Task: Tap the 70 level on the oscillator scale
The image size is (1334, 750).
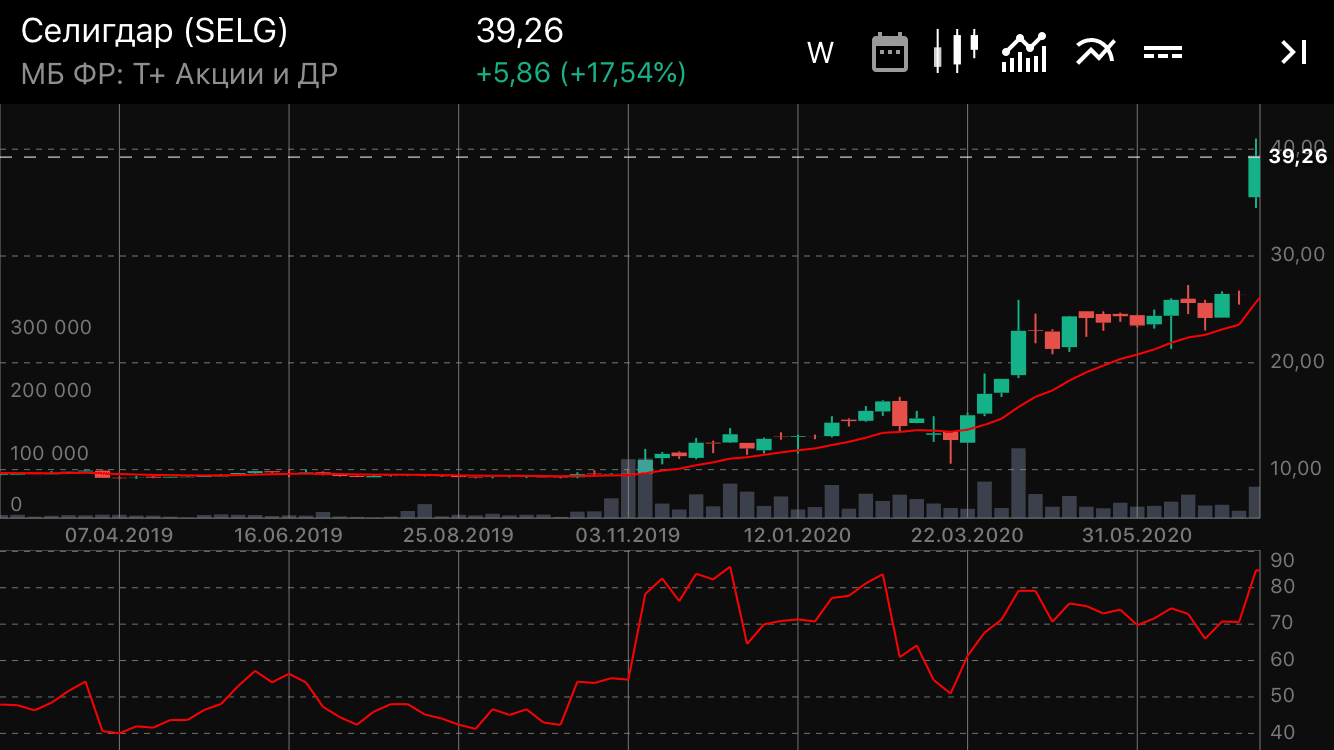Action: 1283,623
